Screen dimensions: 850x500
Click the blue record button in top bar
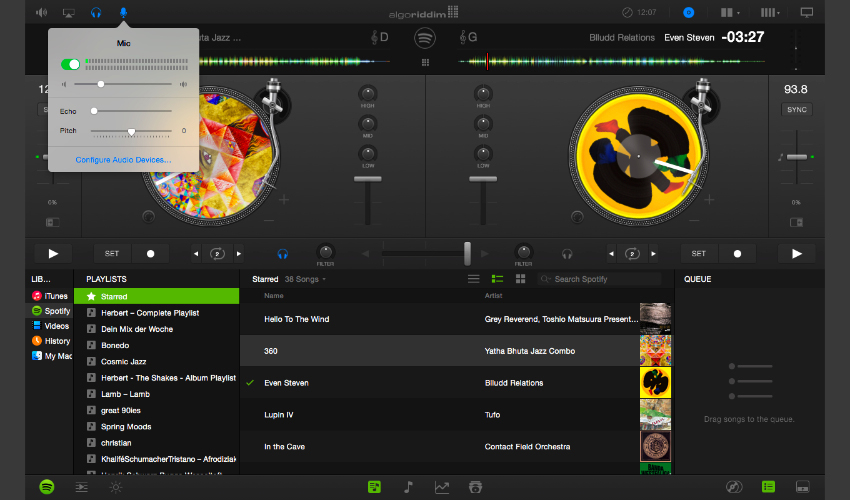[x=688, y=12]
